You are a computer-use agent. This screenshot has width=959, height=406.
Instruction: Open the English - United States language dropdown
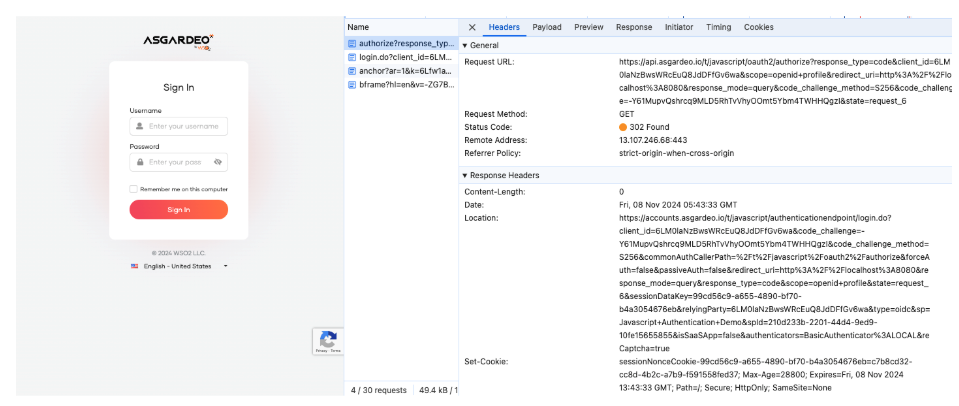pyautogui.click(x=179, y=267)
